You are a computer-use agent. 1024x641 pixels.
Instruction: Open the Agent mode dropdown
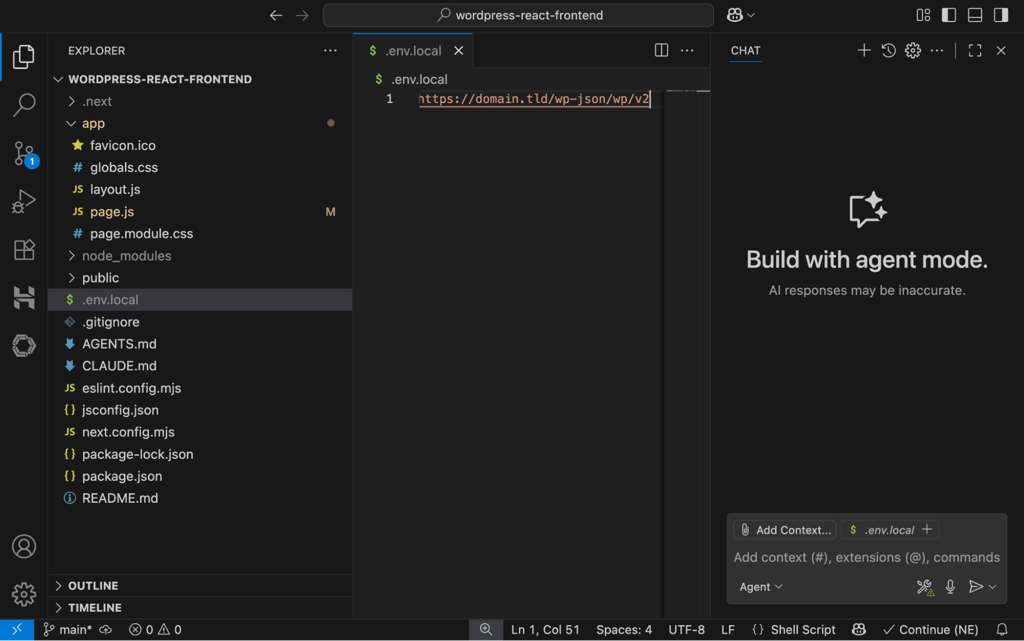(x=761, y=587)
